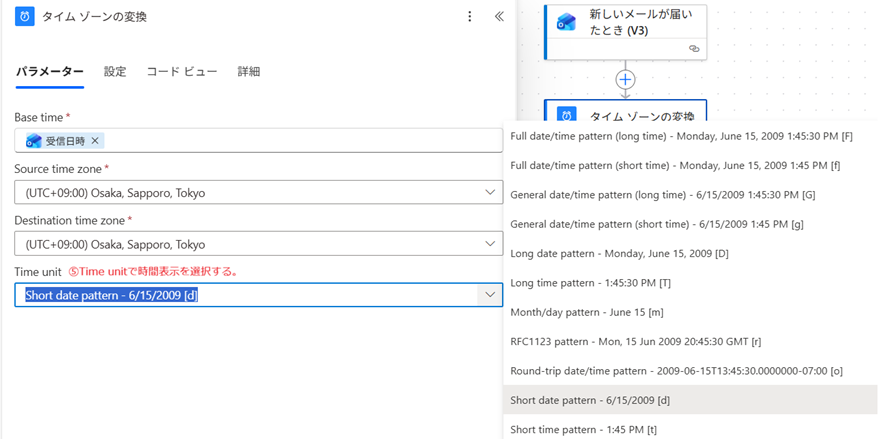This screenshot has width=886, height=439.
Task: Click the Base time input field
Action: [x=300, y=141]
